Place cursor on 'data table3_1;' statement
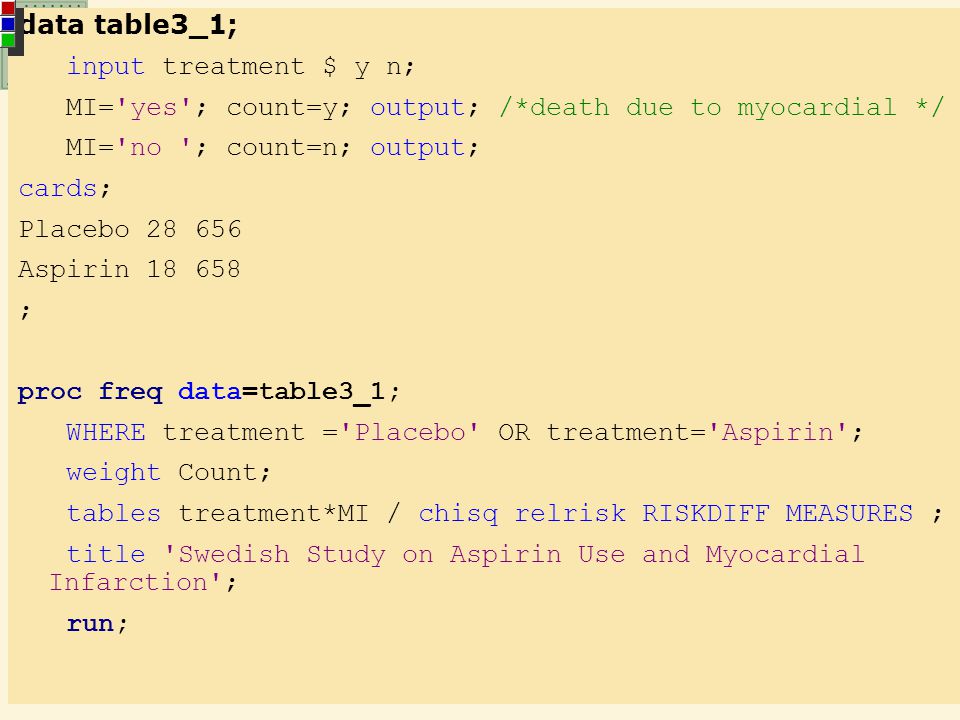The image size is (960, 720). pyautogui.click(x=129, y=26)
